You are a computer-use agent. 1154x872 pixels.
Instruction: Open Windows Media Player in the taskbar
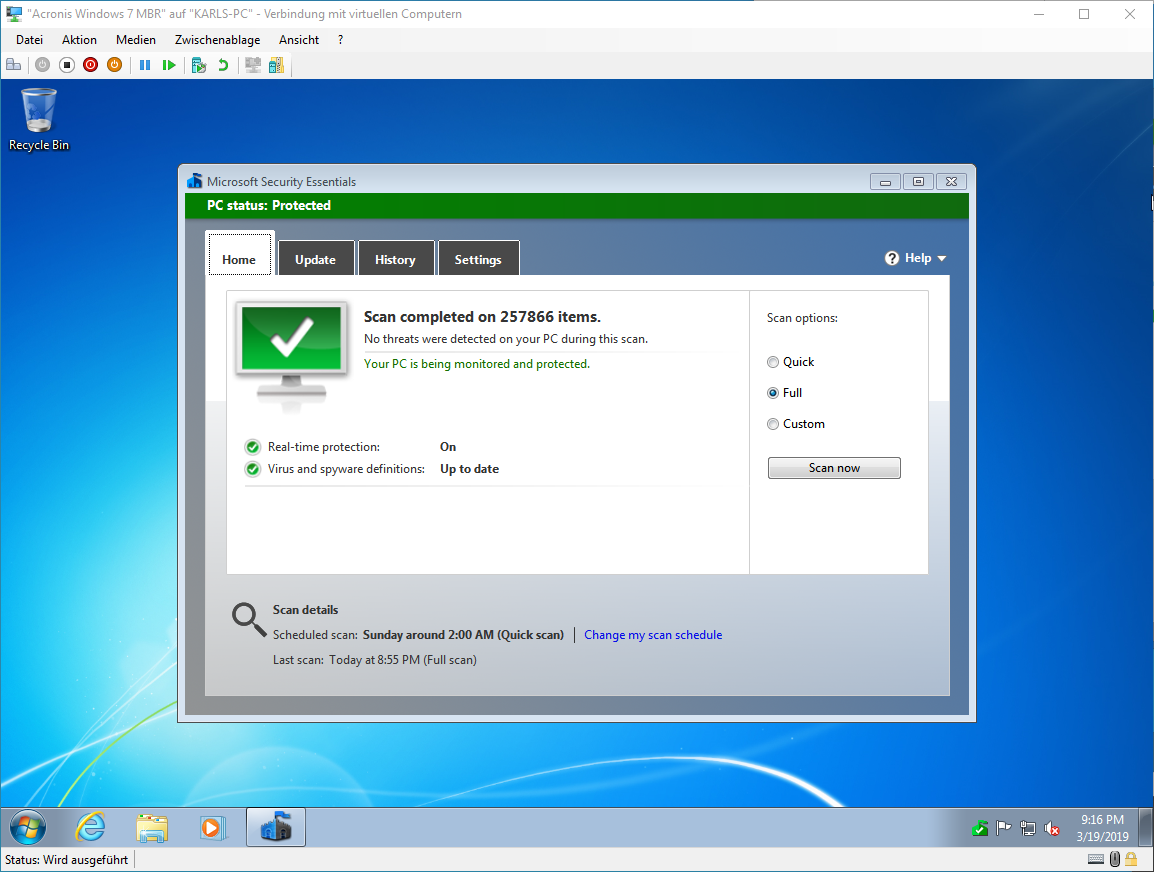(211, 827)
